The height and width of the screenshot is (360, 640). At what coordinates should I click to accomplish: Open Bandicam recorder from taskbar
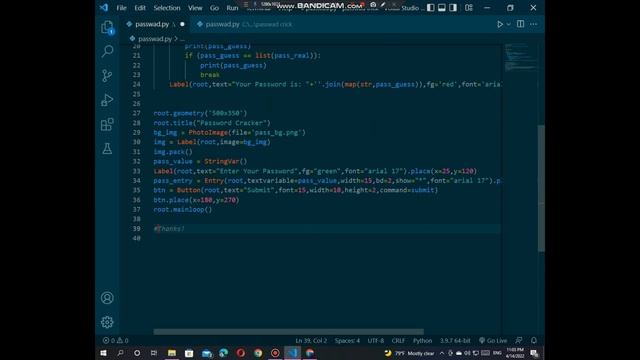[x=275, y=353]
